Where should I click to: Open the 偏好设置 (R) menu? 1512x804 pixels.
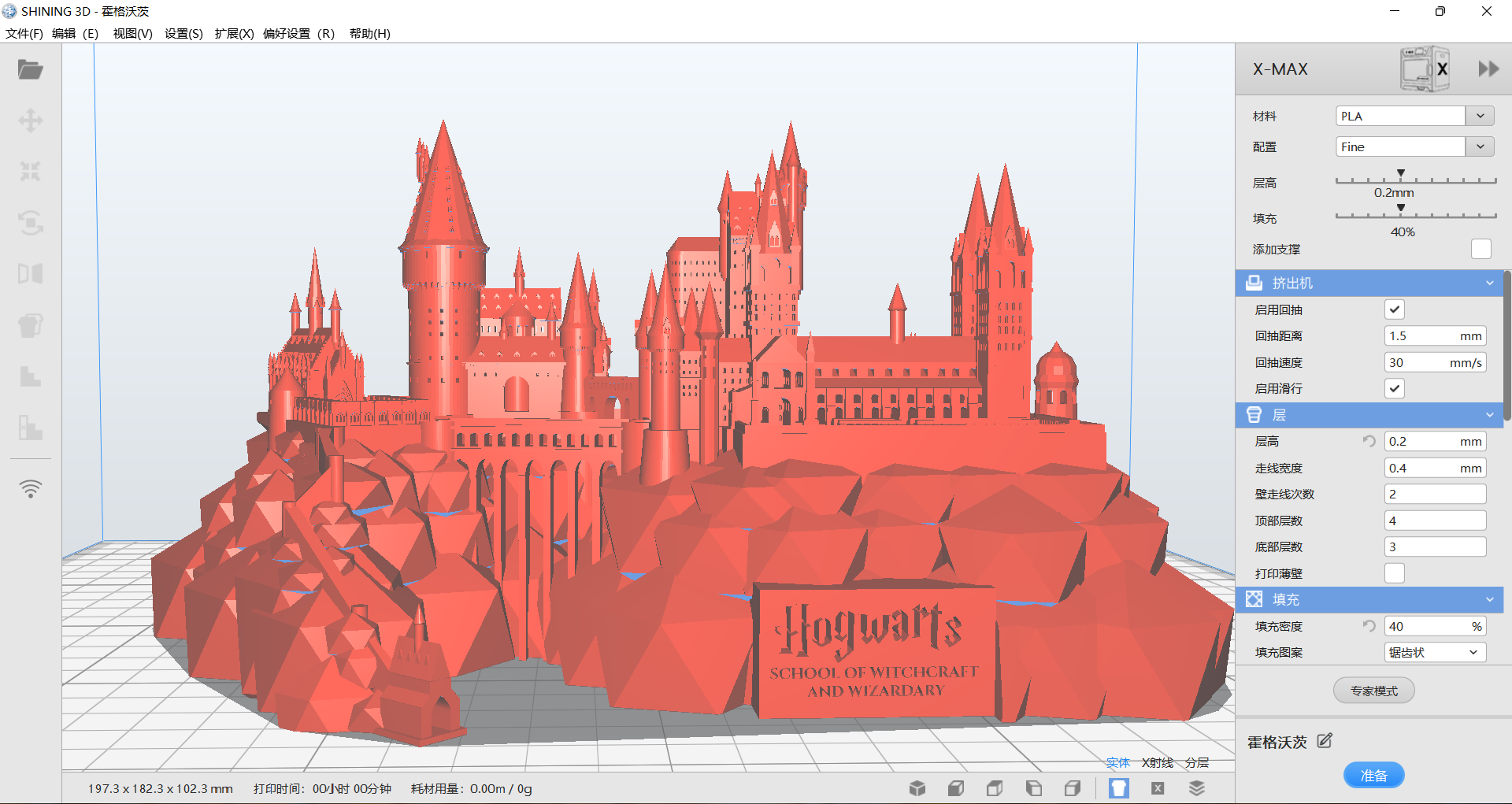tap(298, 33)
